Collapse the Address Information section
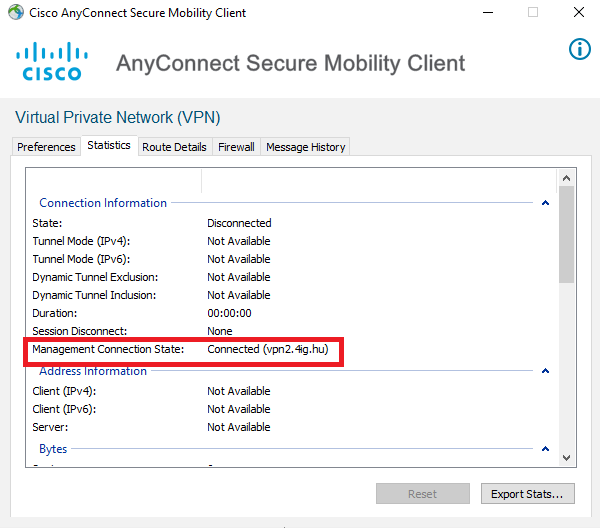 [545, 371]
